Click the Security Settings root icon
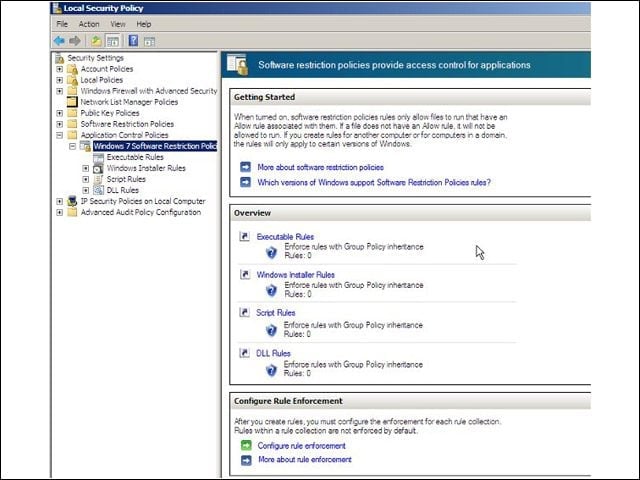This screenshot has width=640, height=480. point(60,58)
